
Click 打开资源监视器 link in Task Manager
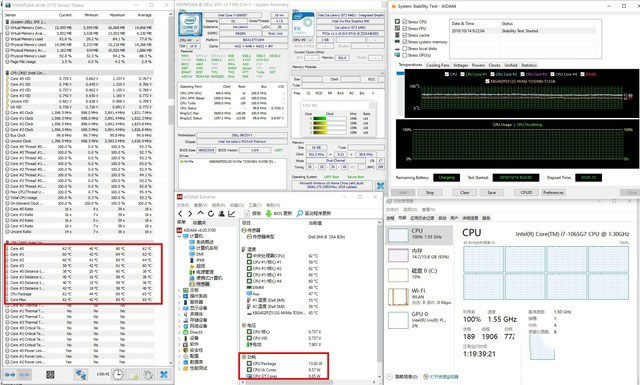444,377
